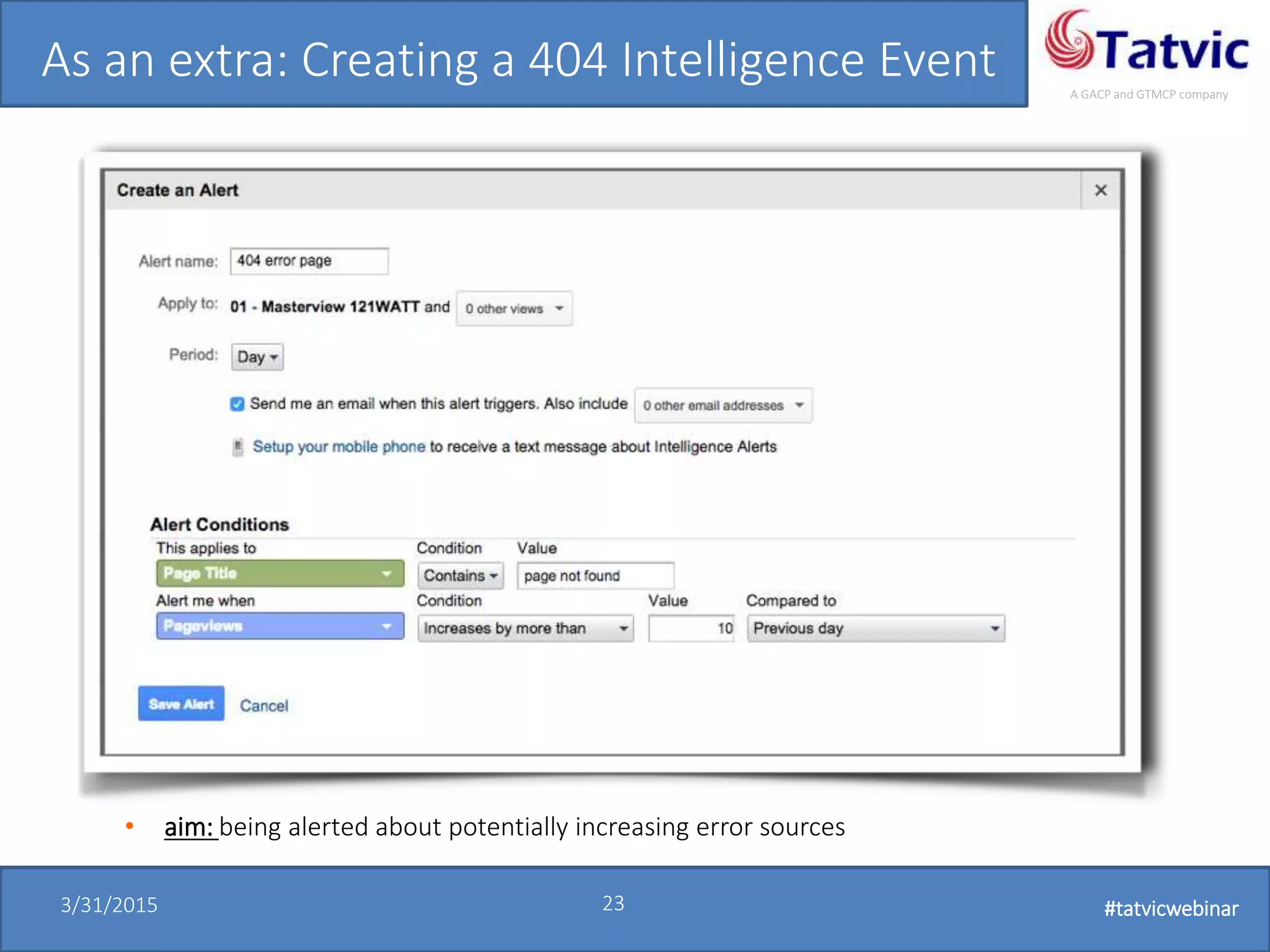Click the Setup your mobile phone link
1270x952 pixels.
click(339, 447)
